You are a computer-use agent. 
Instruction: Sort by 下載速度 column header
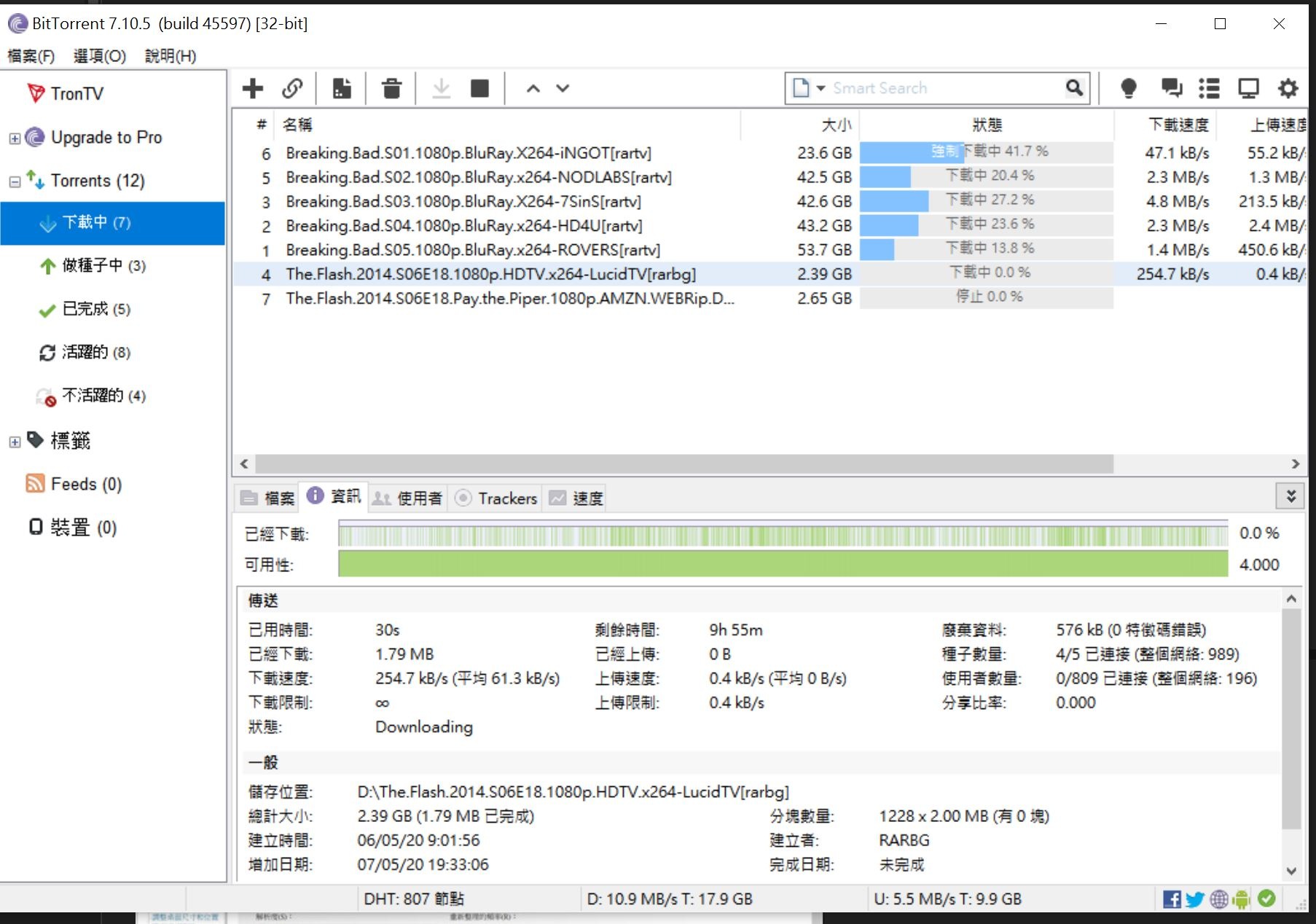(1166, 125)
